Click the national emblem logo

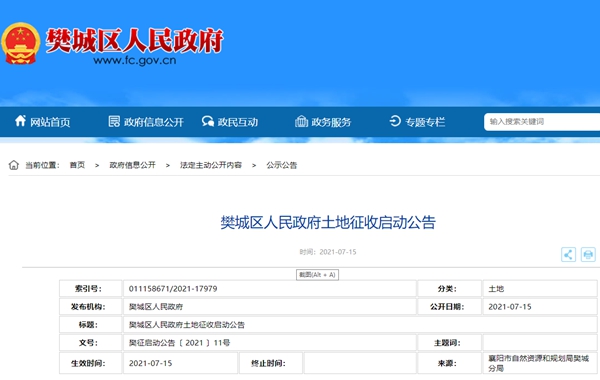(x=21, y=43)
